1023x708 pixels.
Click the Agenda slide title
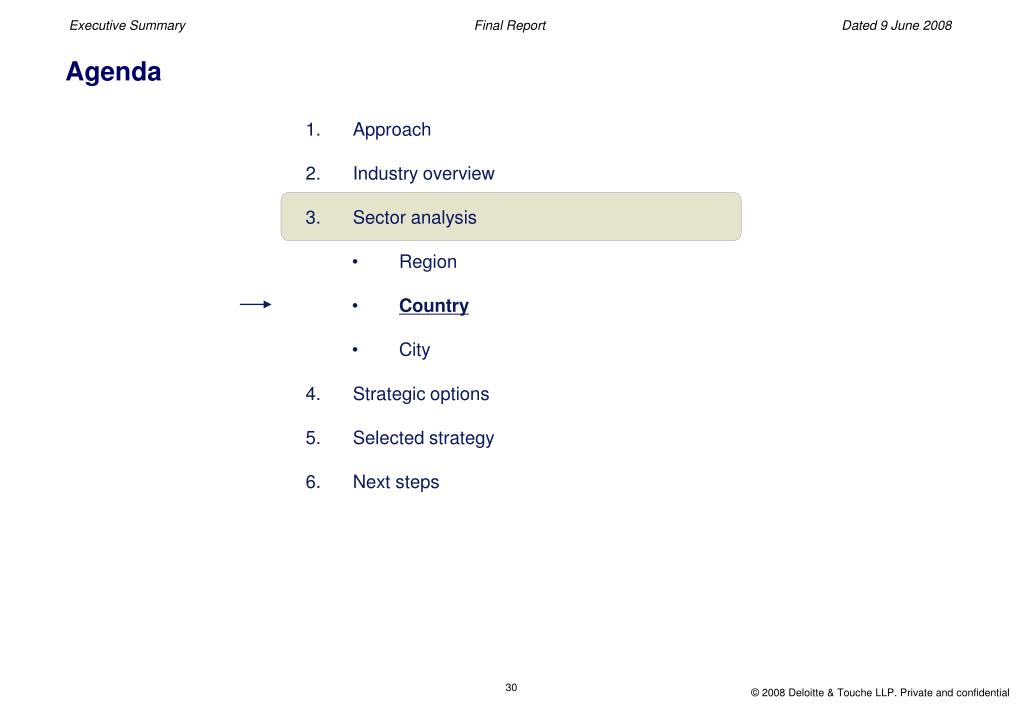tap(114, 72)
